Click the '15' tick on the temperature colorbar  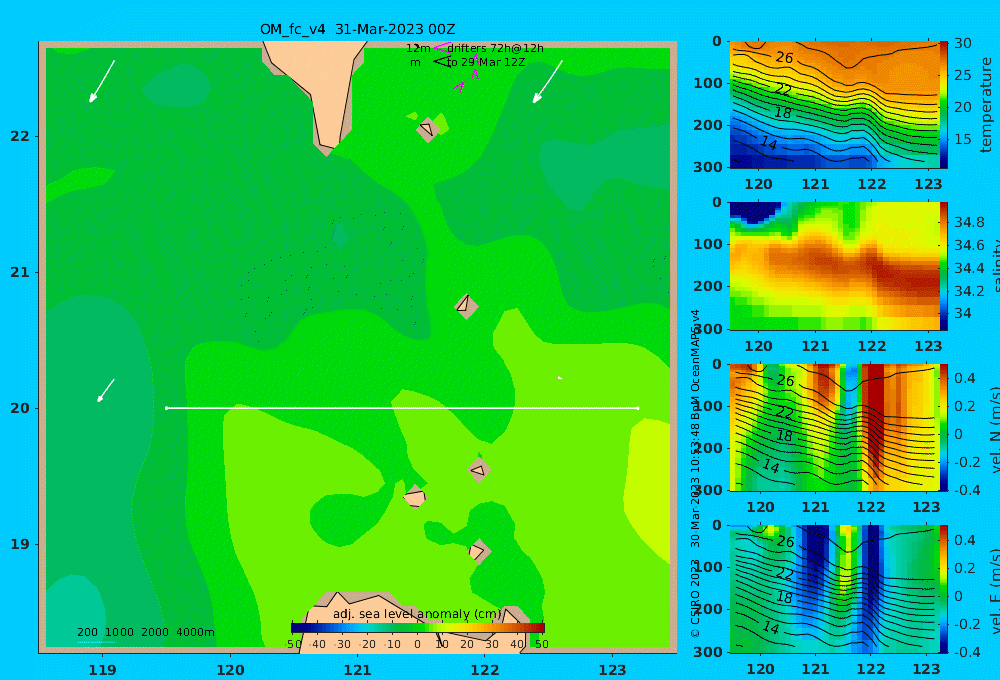(963, 138)
